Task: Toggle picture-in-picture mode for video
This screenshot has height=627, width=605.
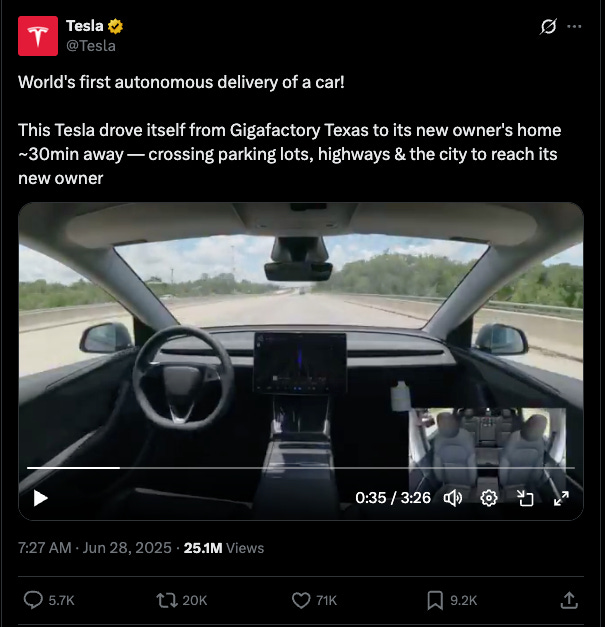Action: 525,498
